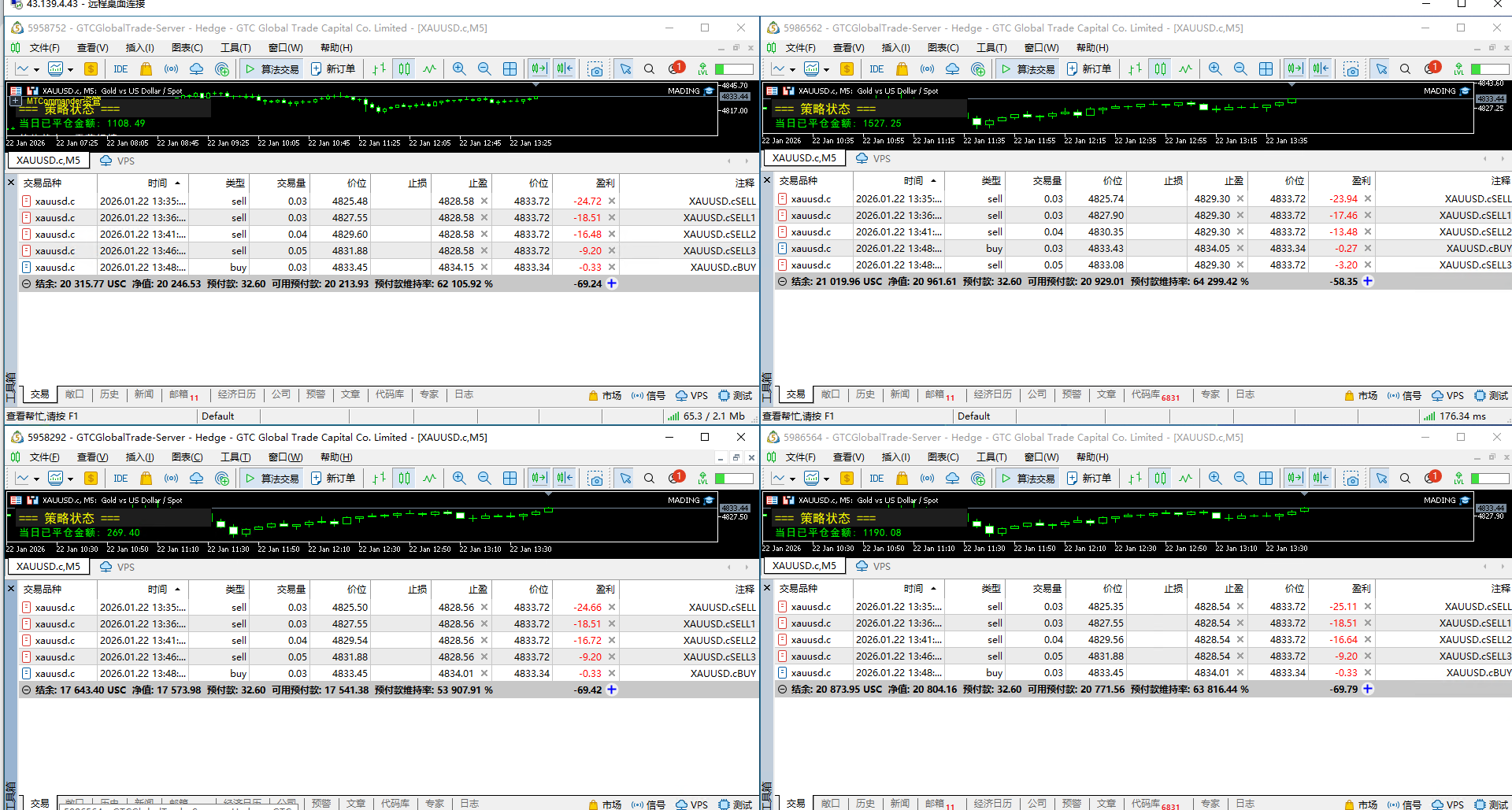Click the green progress bar in the 5986562 toolbar

coord(1490,69)
